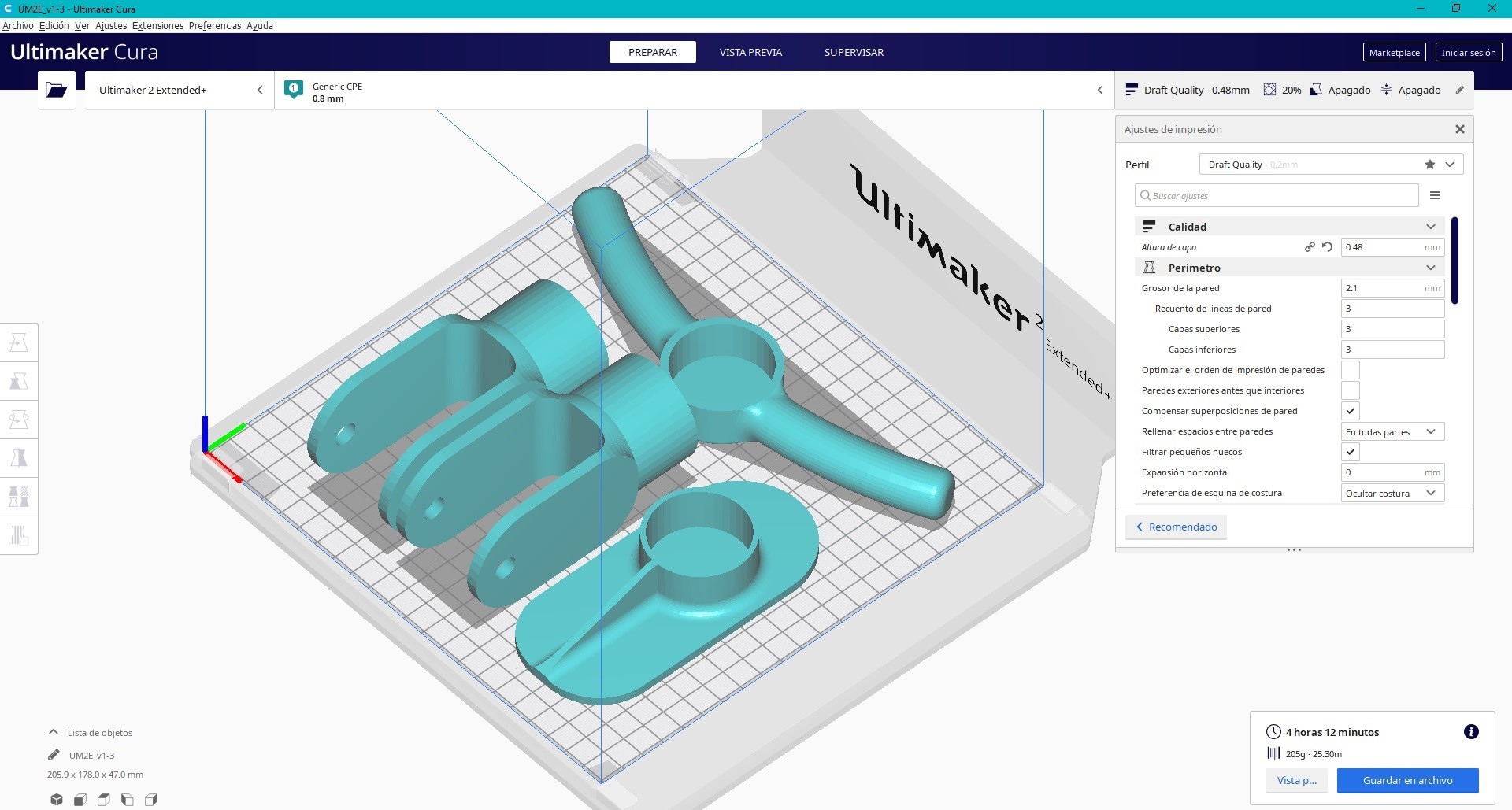Focus the Buscar ajustes search field
1512x810 pixels.
[x=1277, y=195]
